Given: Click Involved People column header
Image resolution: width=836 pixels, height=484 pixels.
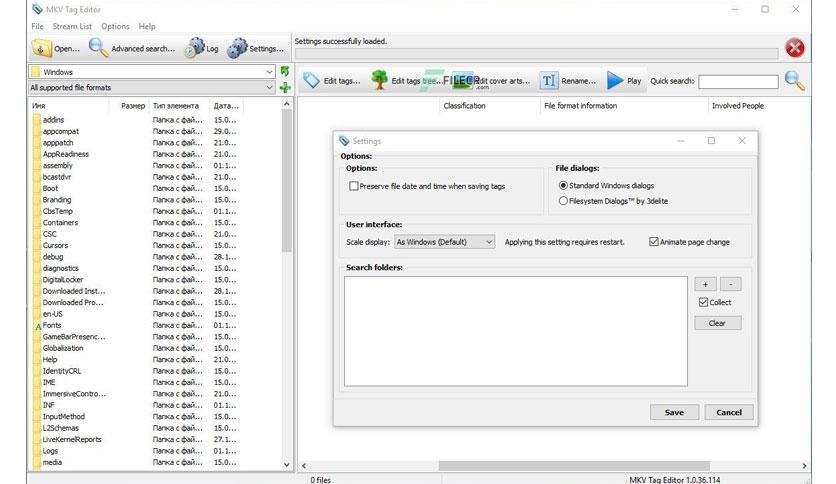Looking at the screenshot, I should (x=737, y=106).
